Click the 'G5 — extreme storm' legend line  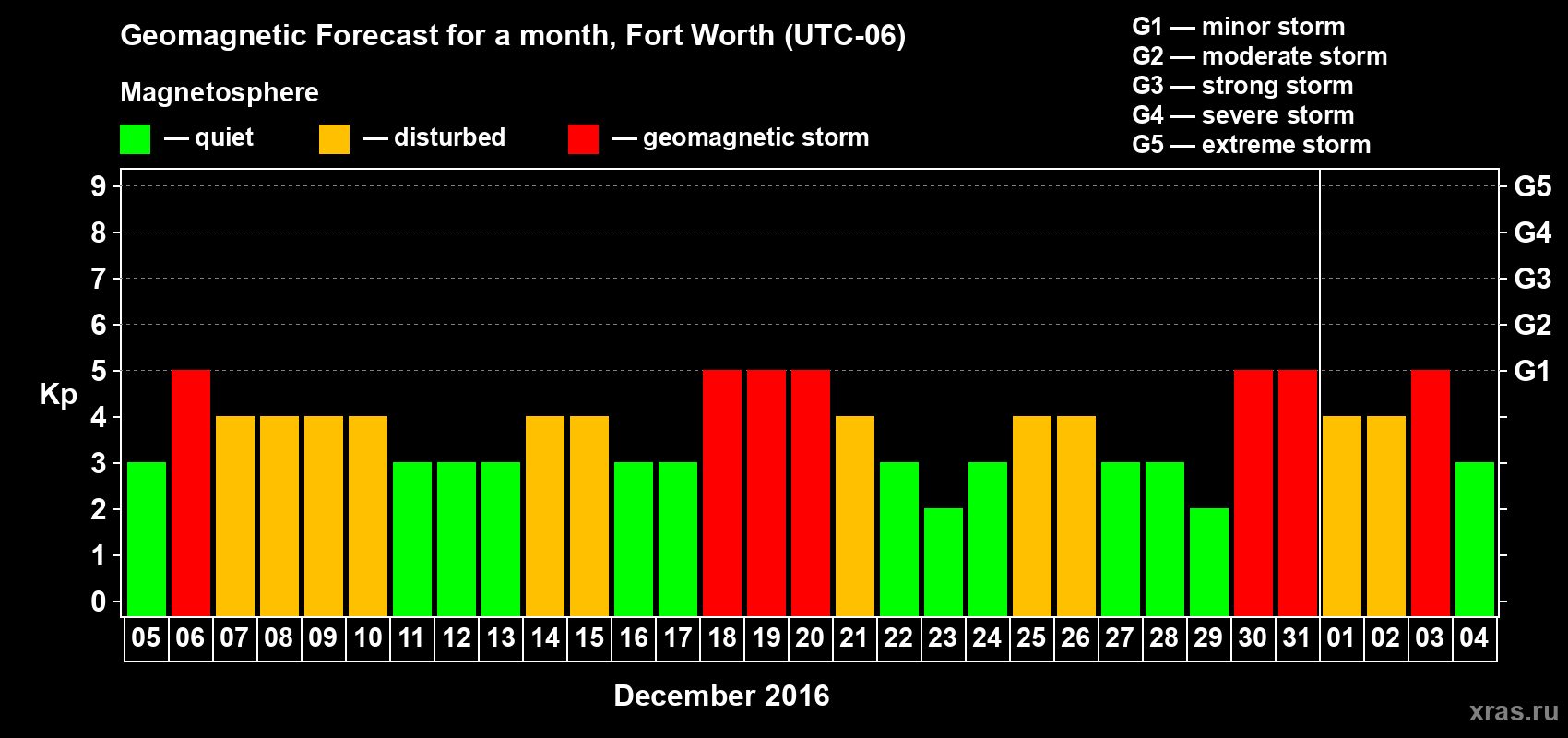pyautogui.click(x=1251, y=145)
